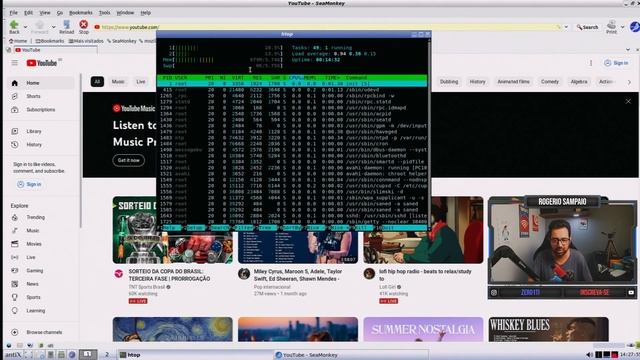
Task: Click the YouTube logo
Action: pos(42,63)
